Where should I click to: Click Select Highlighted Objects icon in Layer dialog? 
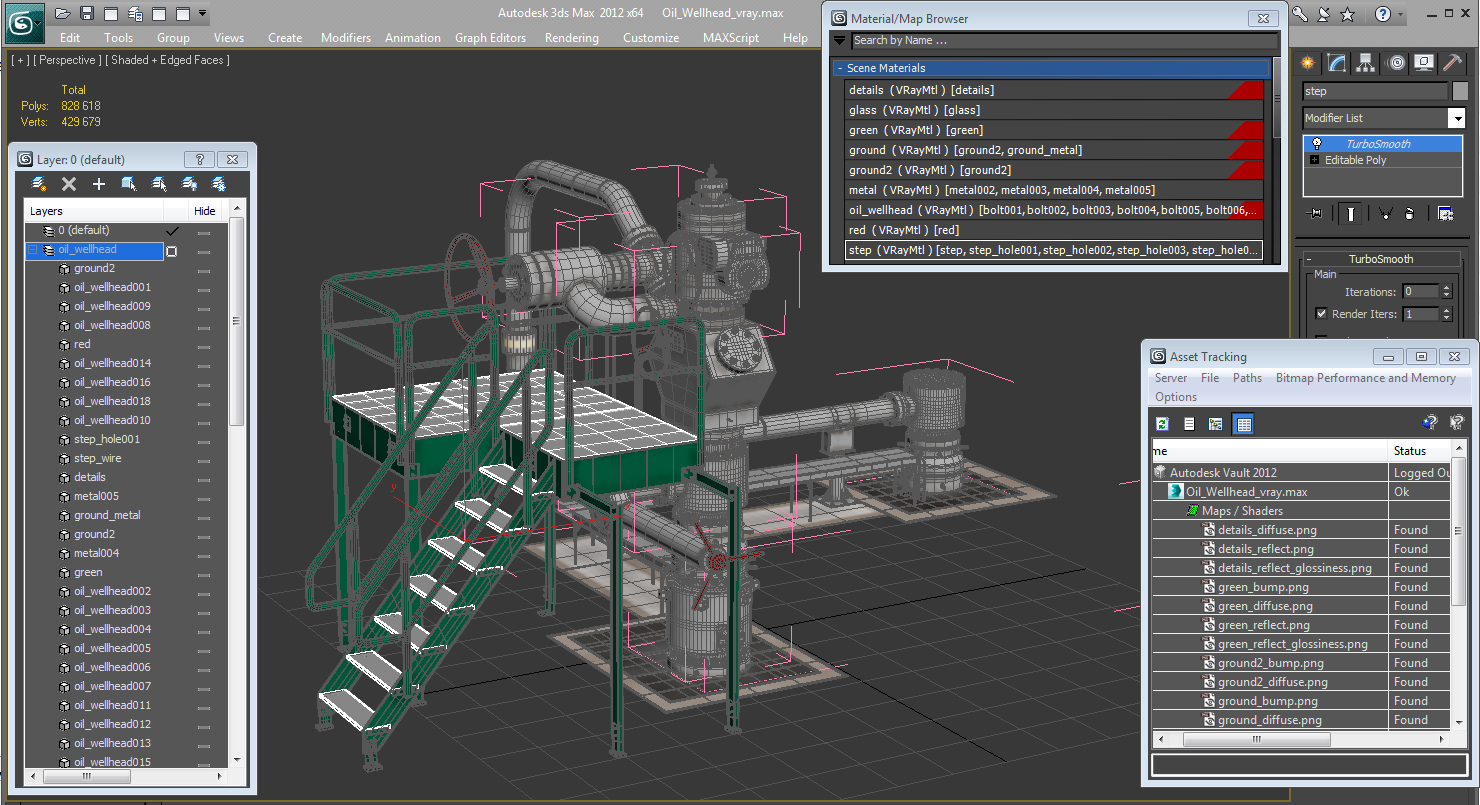click(x=129, y=184)
